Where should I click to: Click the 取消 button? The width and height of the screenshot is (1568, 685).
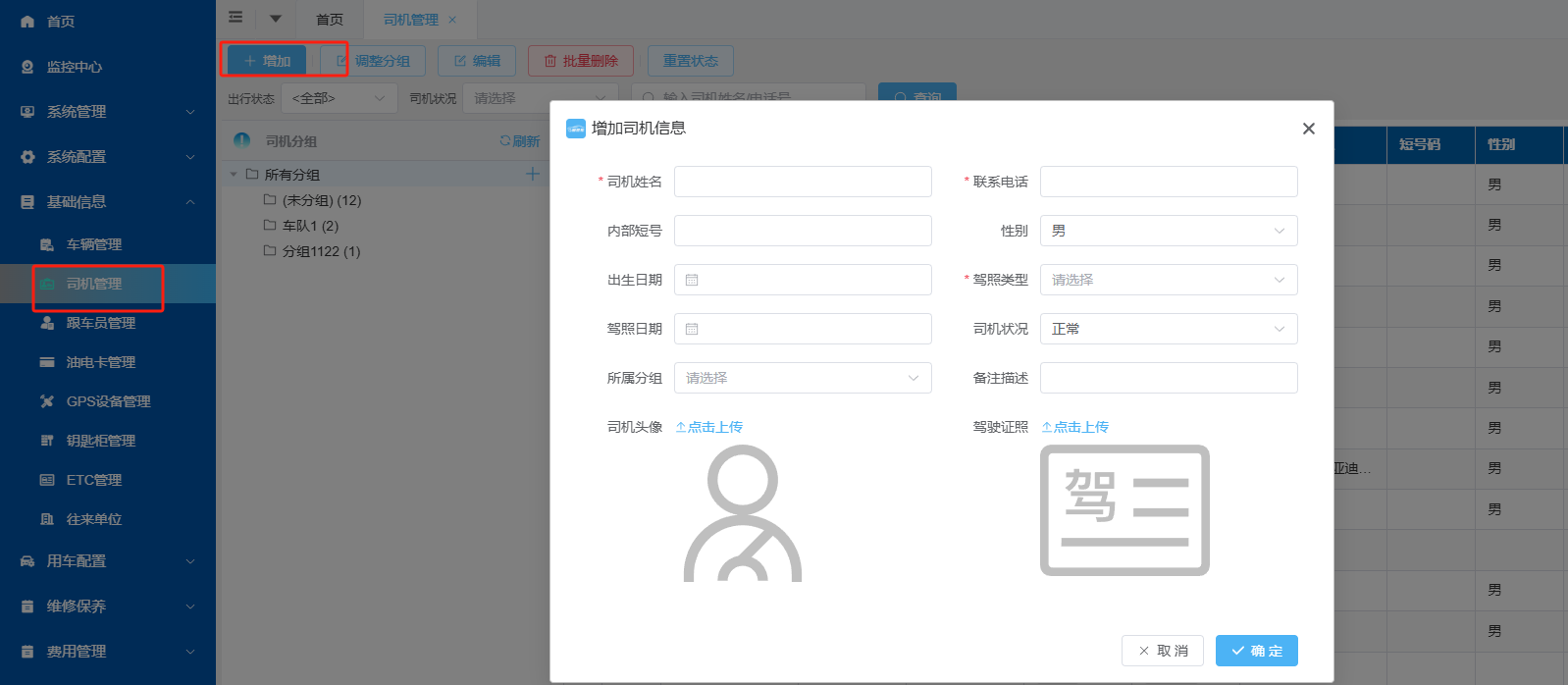click(1162, 651)
